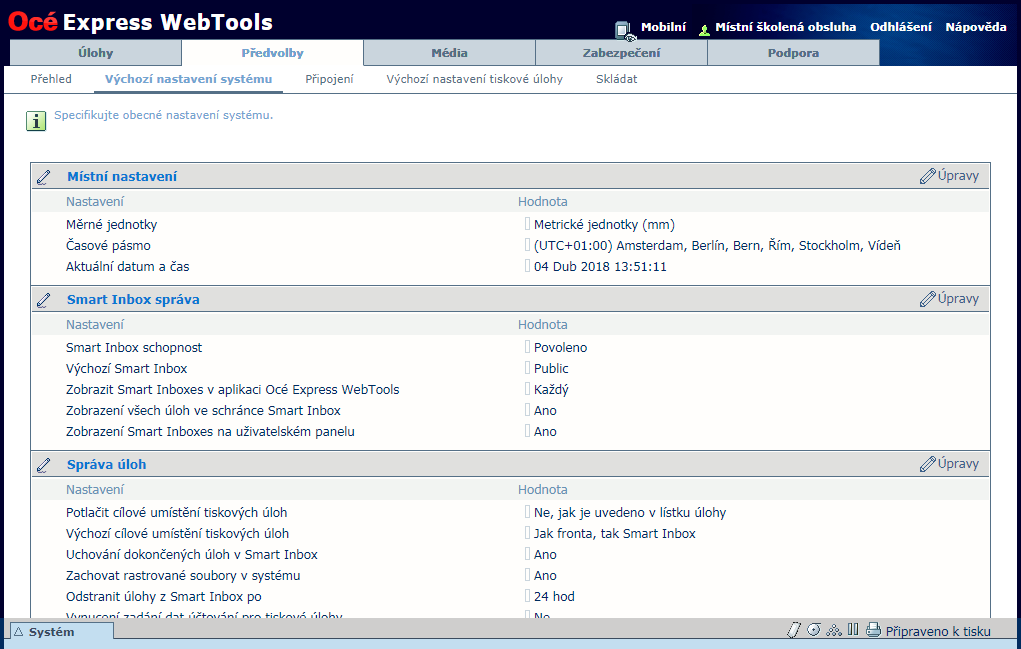Click the 24 hod value
The height and width of the screenshot is (649, 1021).
tap(554, 596)
